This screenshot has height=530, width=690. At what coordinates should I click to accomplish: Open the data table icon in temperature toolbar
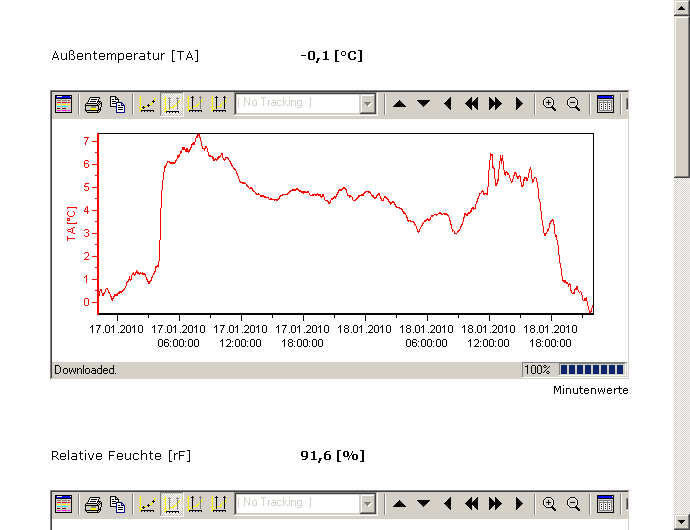click(x=605, y=104)
